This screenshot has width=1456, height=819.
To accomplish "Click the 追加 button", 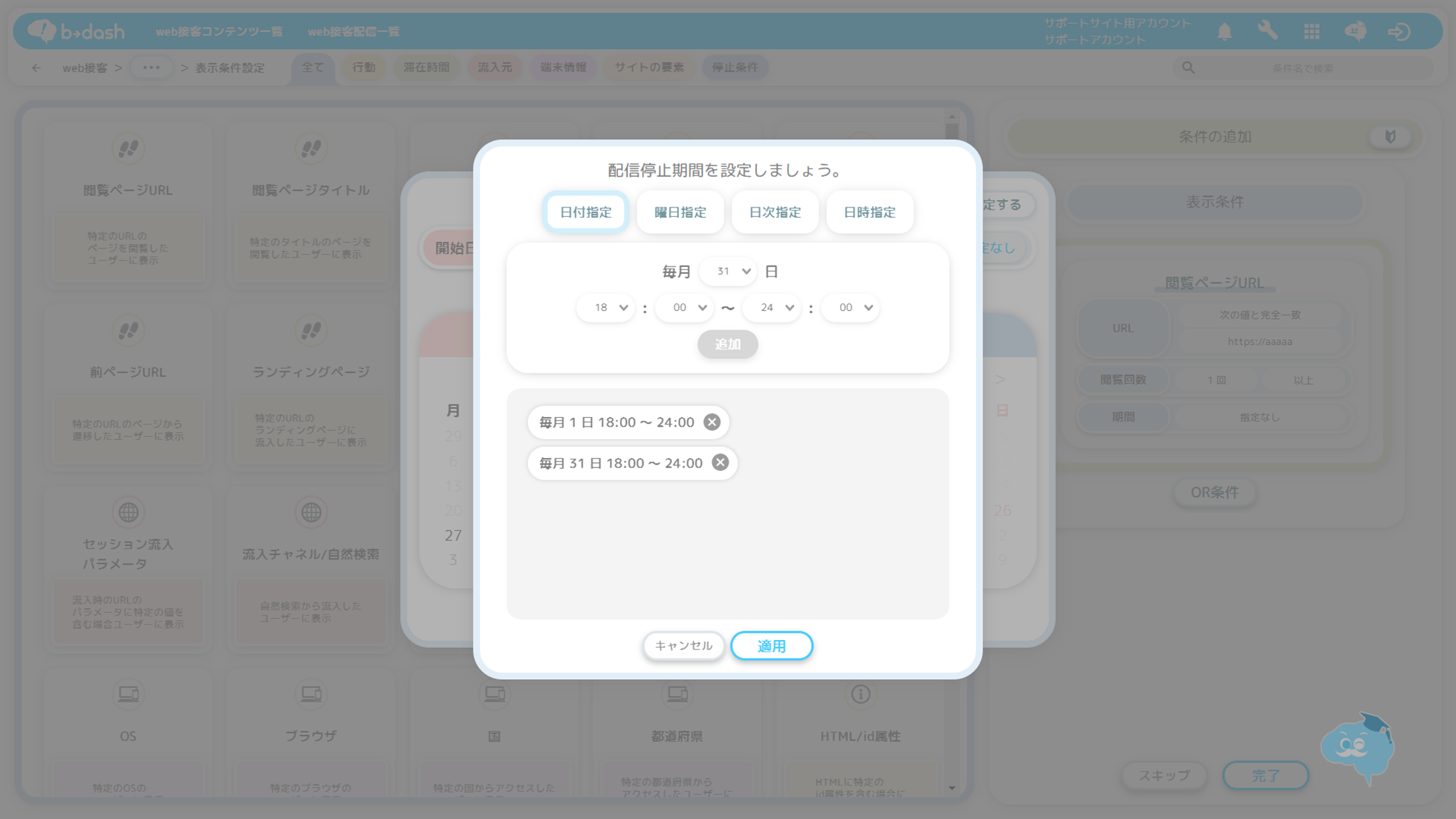I will point(728,344).
